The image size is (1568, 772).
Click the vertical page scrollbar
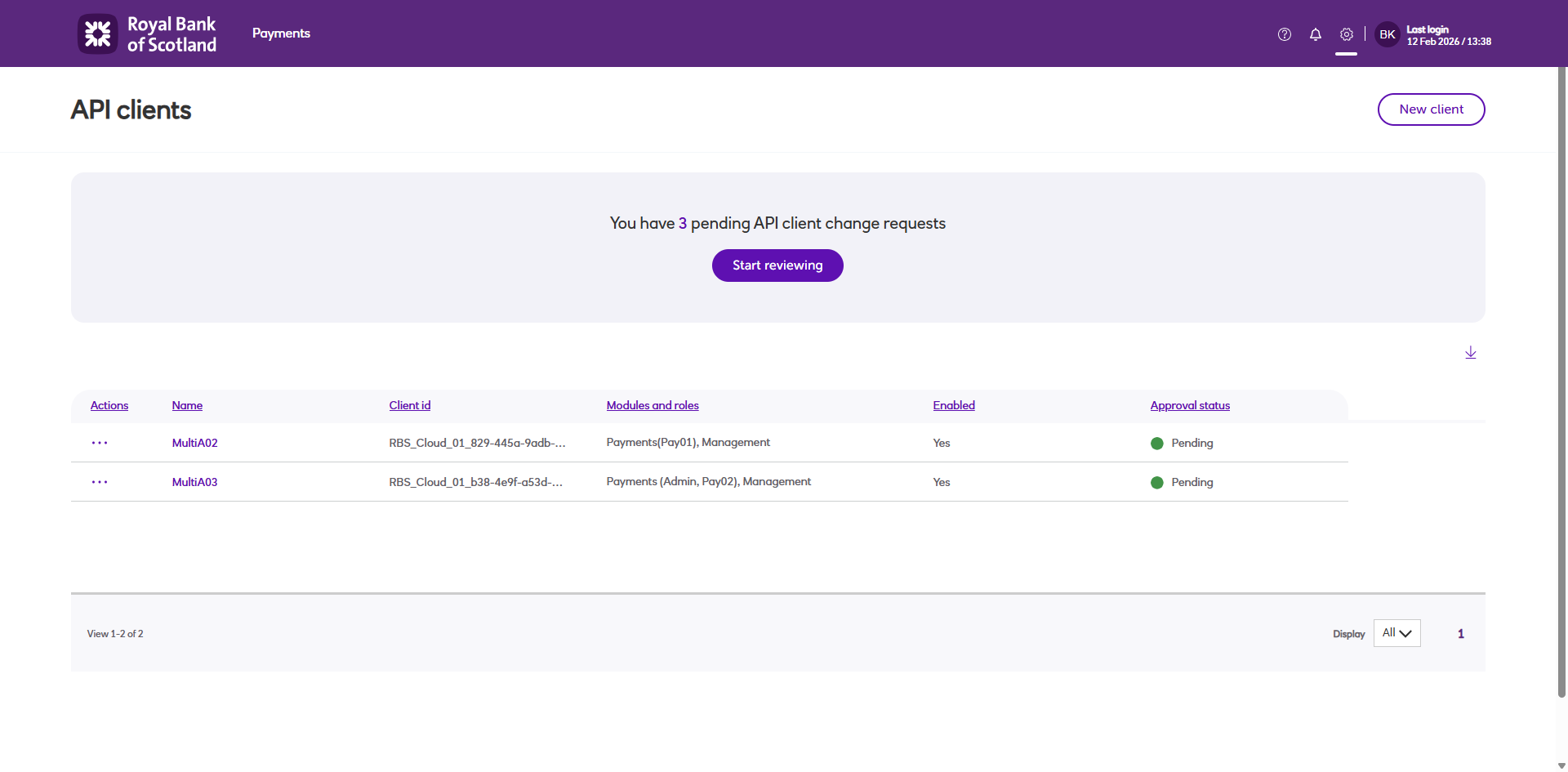pos(1561,382)
